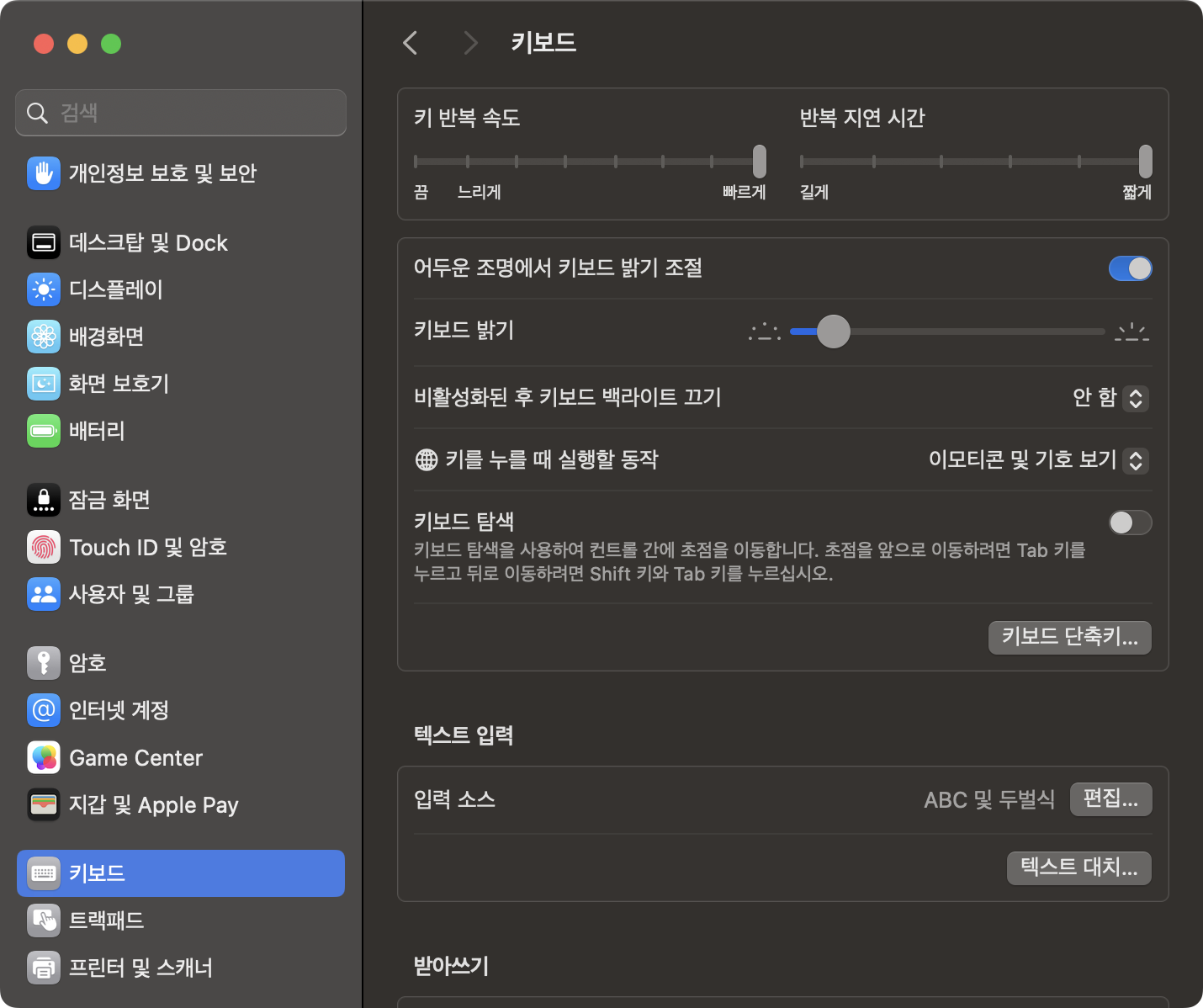The width and height of the screenshot is (1203, 1008).
Task: Open the Touch ID fingerprint icon
Action: pos(44,547)
